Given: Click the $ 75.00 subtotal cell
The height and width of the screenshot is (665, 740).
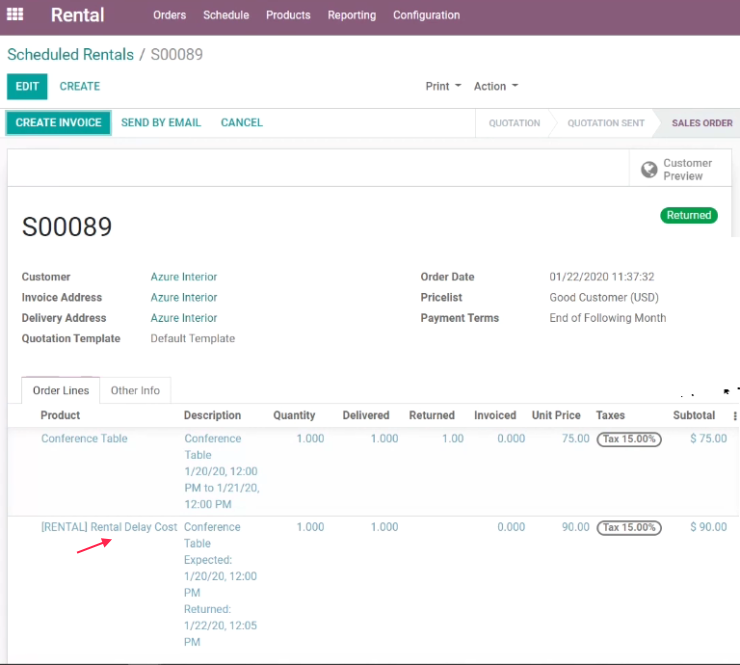Looking at the screenshot, I should click(708, 439).
